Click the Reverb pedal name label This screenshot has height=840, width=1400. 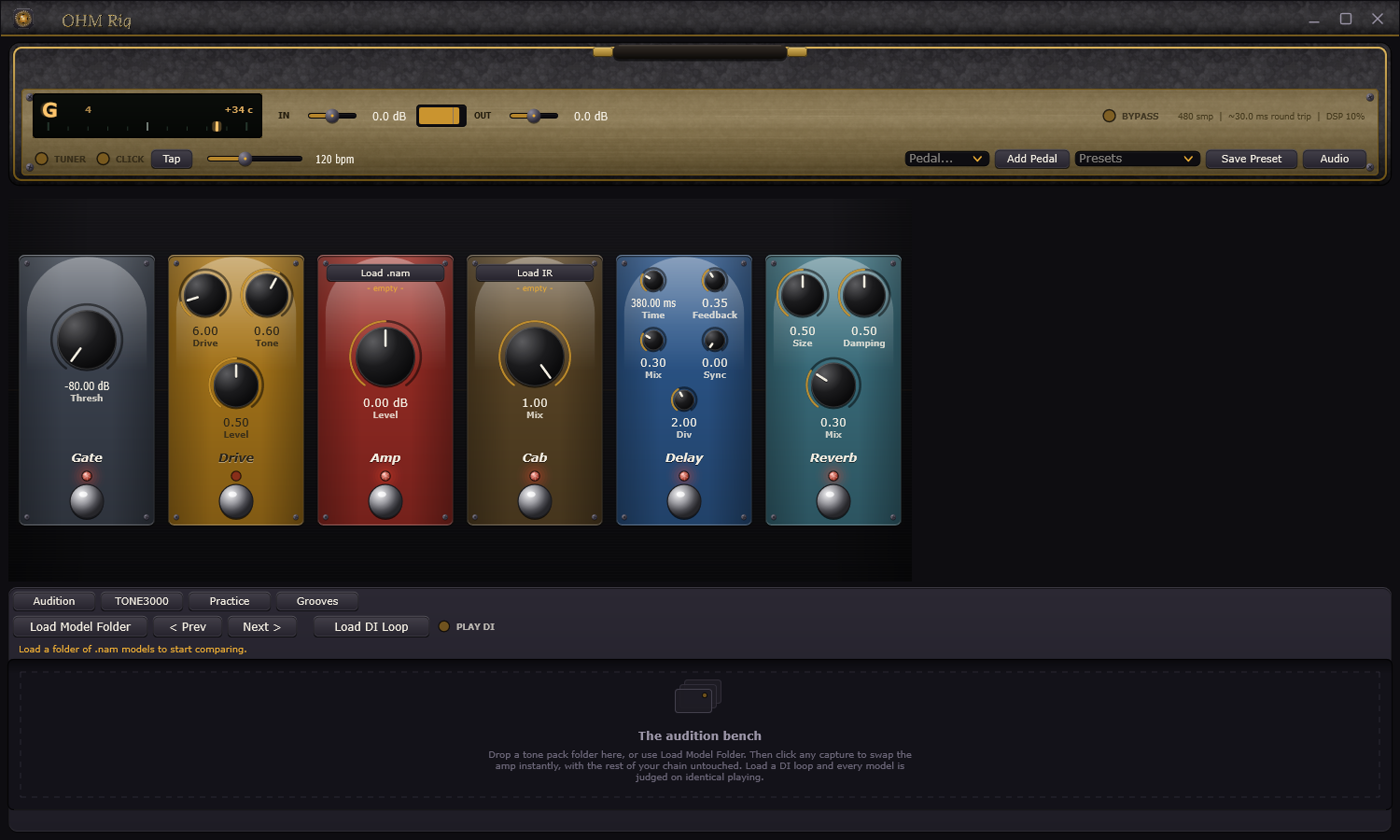[833, 458]
